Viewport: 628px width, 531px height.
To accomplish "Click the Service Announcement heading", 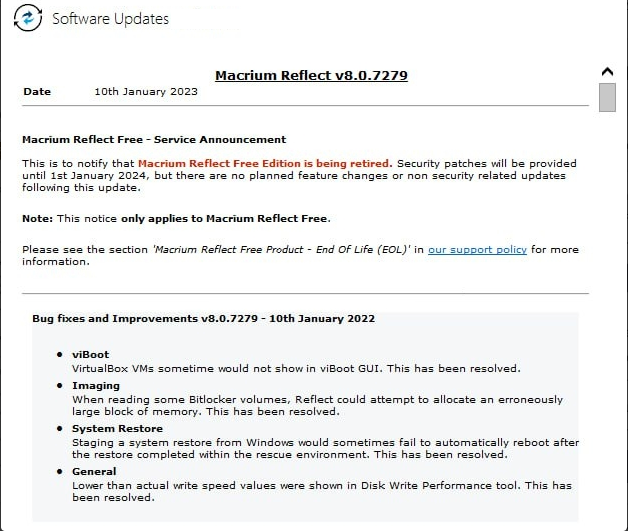I will point(154,140).
